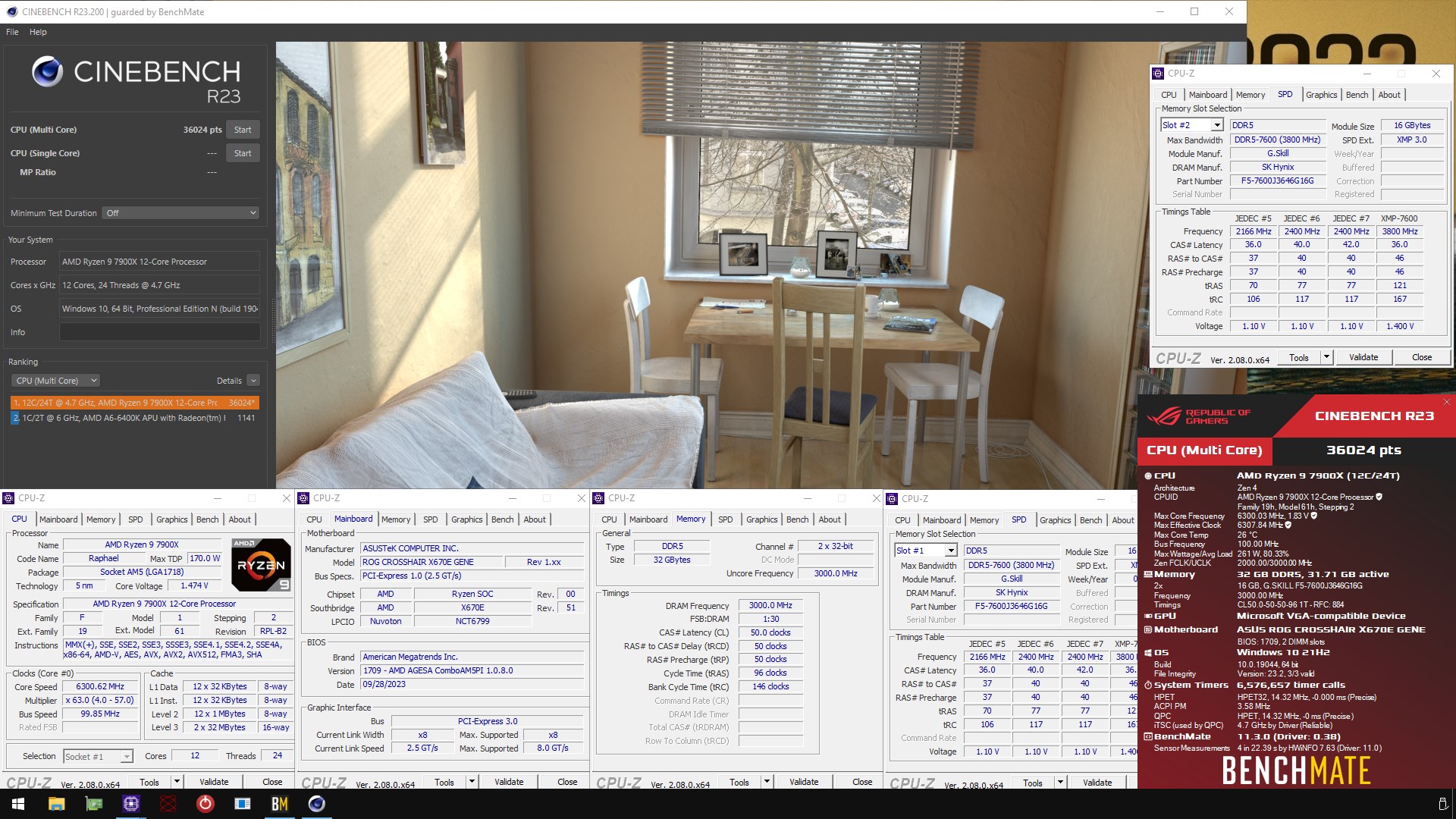Click the OS Windows icon in BenchMate panel

pos(1148,652)
